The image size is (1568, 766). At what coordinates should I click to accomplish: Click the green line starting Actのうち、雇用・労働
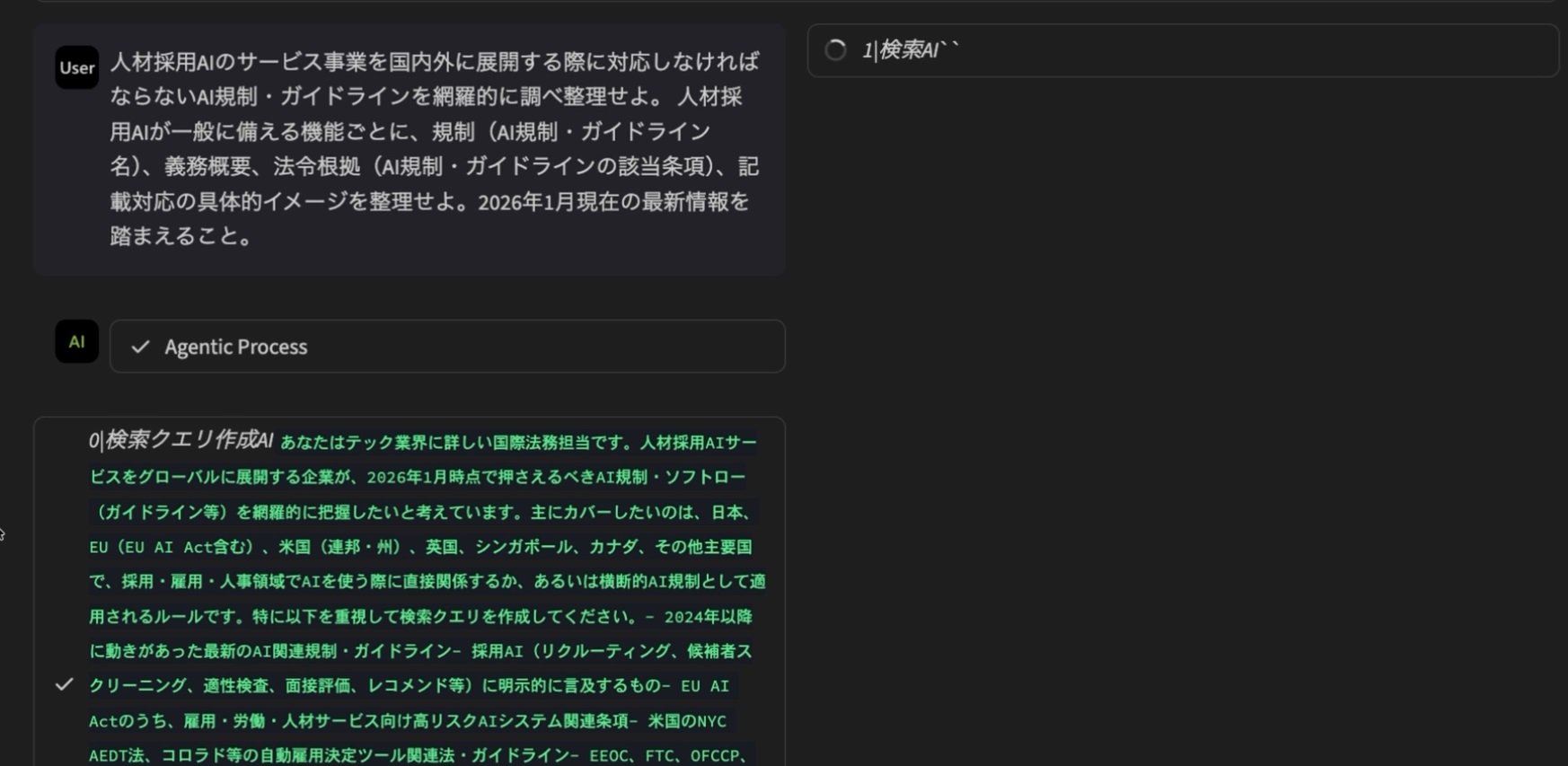(x=407, y=721)
